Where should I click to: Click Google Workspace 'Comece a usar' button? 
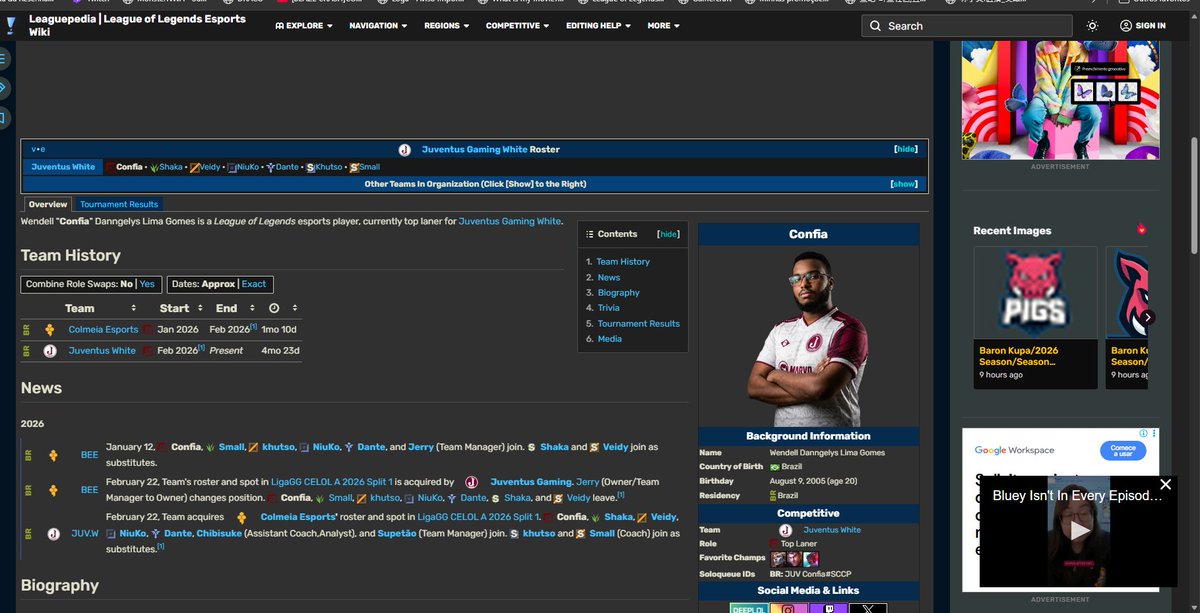1121,451
